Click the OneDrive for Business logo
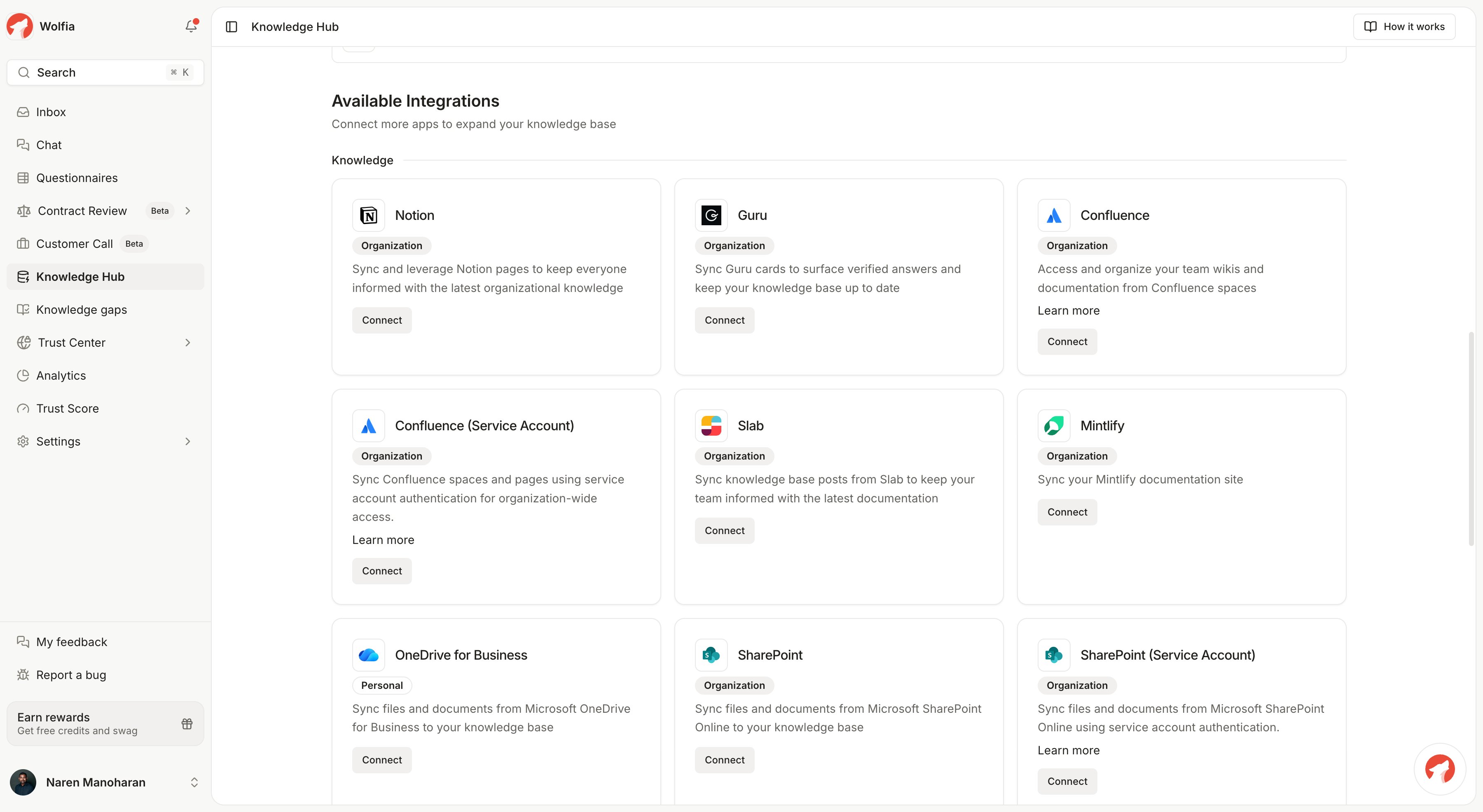This screenshot has height=812, width=1483. (368, 655)
